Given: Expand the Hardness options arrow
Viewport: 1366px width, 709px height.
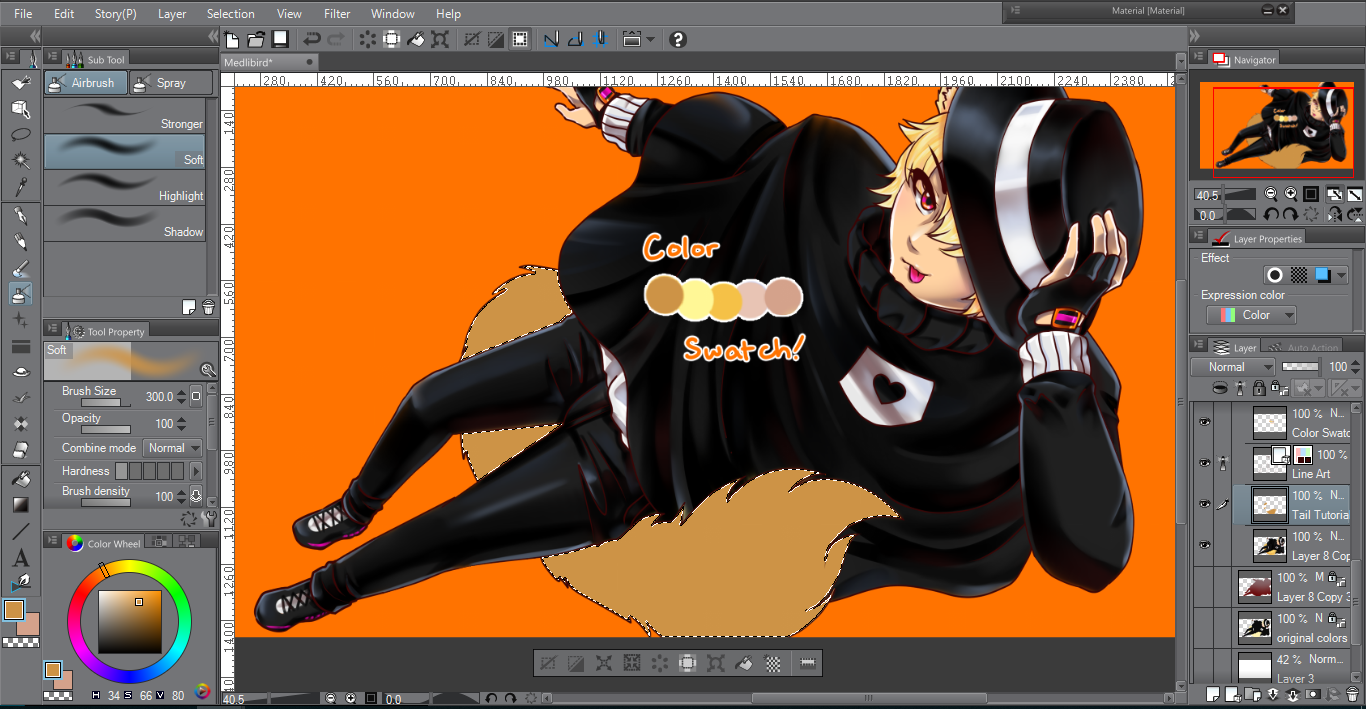Looking at the screenshot, I should (196, 471).
